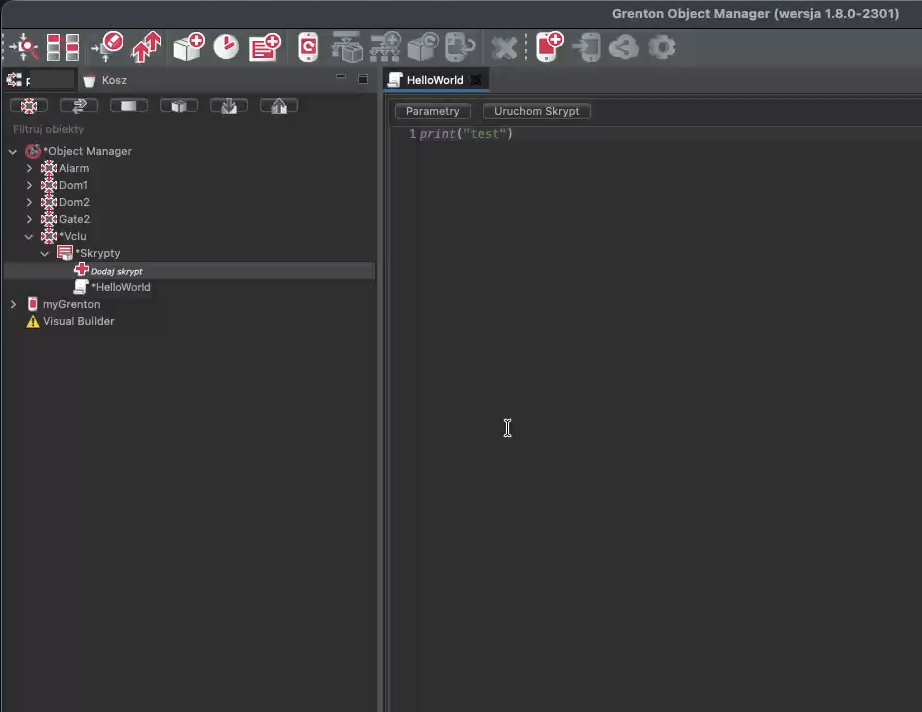Click the up-arrow house output filter button
922x712 pixels.
(x=279, y=106)
